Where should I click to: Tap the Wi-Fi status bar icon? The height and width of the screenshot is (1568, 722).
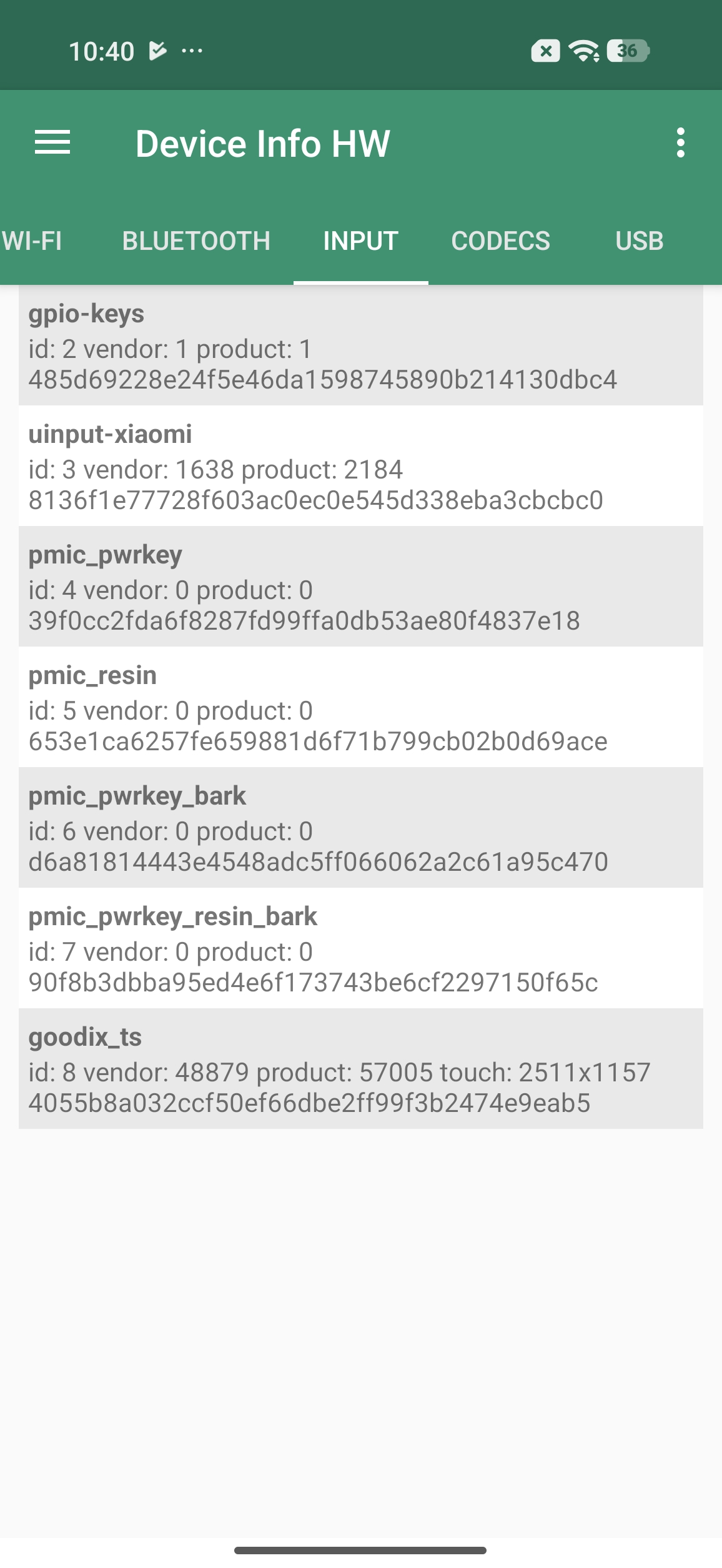[x=584, y=51]
